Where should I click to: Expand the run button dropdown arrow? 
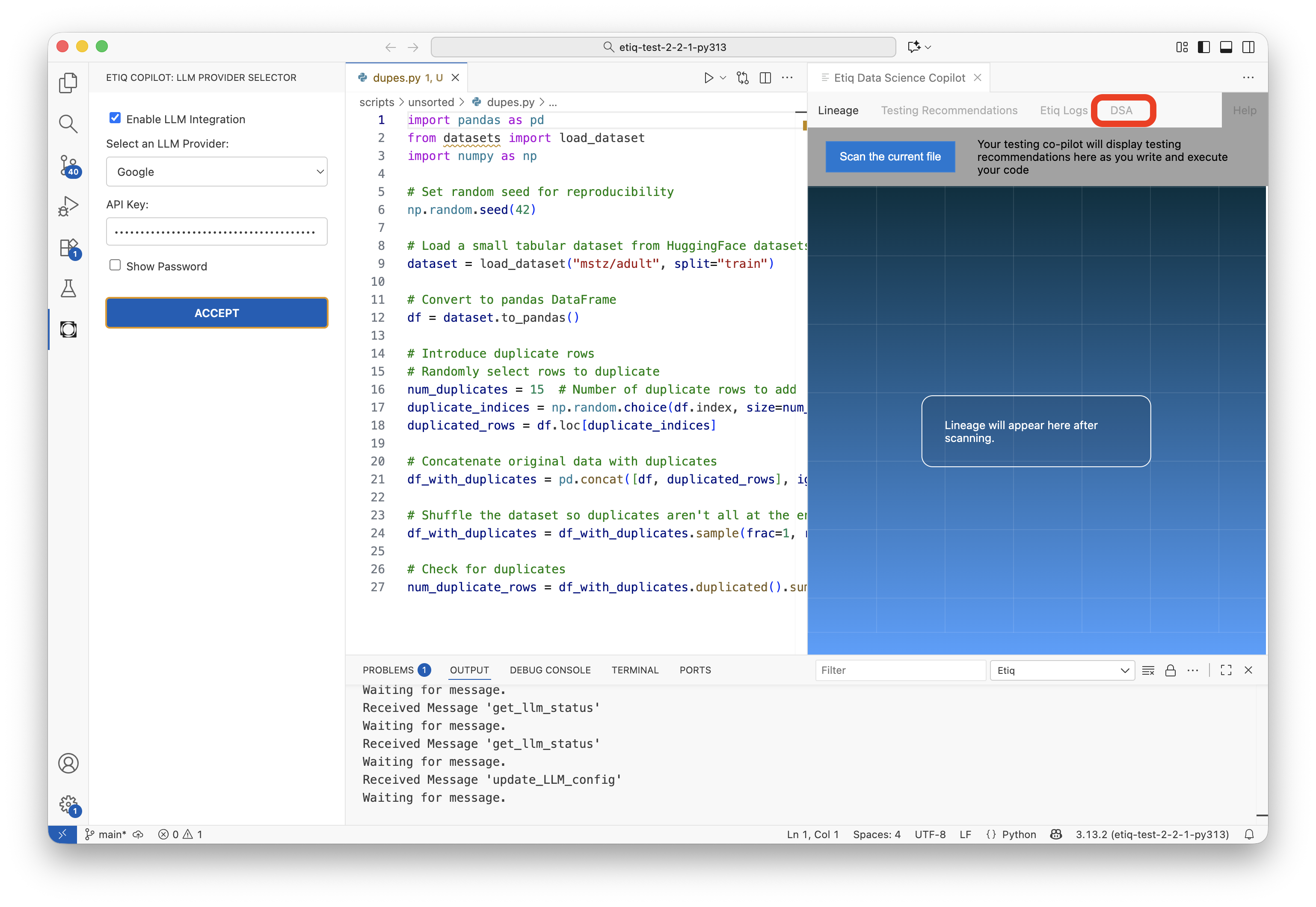723,78
